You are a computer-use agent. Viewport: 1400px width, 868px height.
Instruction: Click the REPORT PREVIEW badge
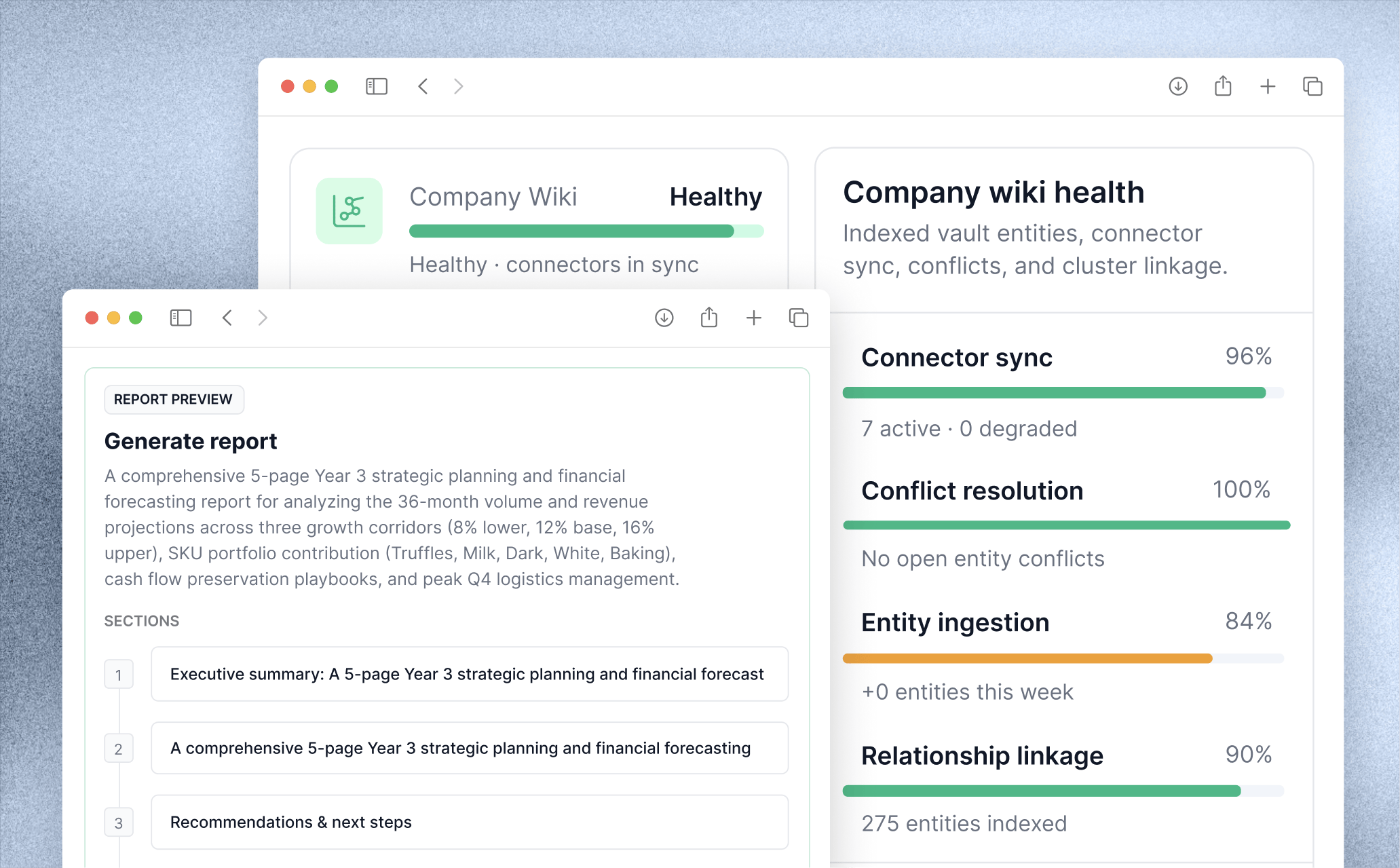(174, 399)
